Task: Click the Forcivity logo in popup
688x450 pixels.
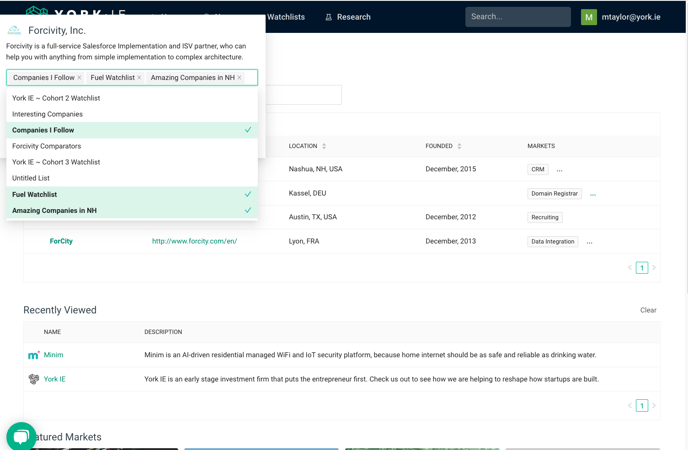Action: pyautogui.click(x=14, y=30)
